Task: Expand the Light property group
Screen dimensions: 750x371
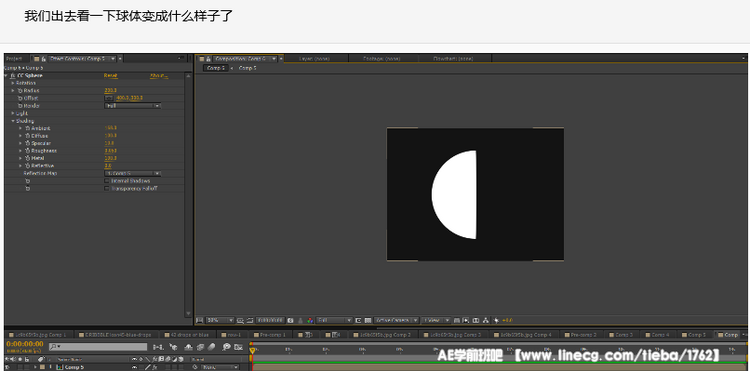Action: 12,113
